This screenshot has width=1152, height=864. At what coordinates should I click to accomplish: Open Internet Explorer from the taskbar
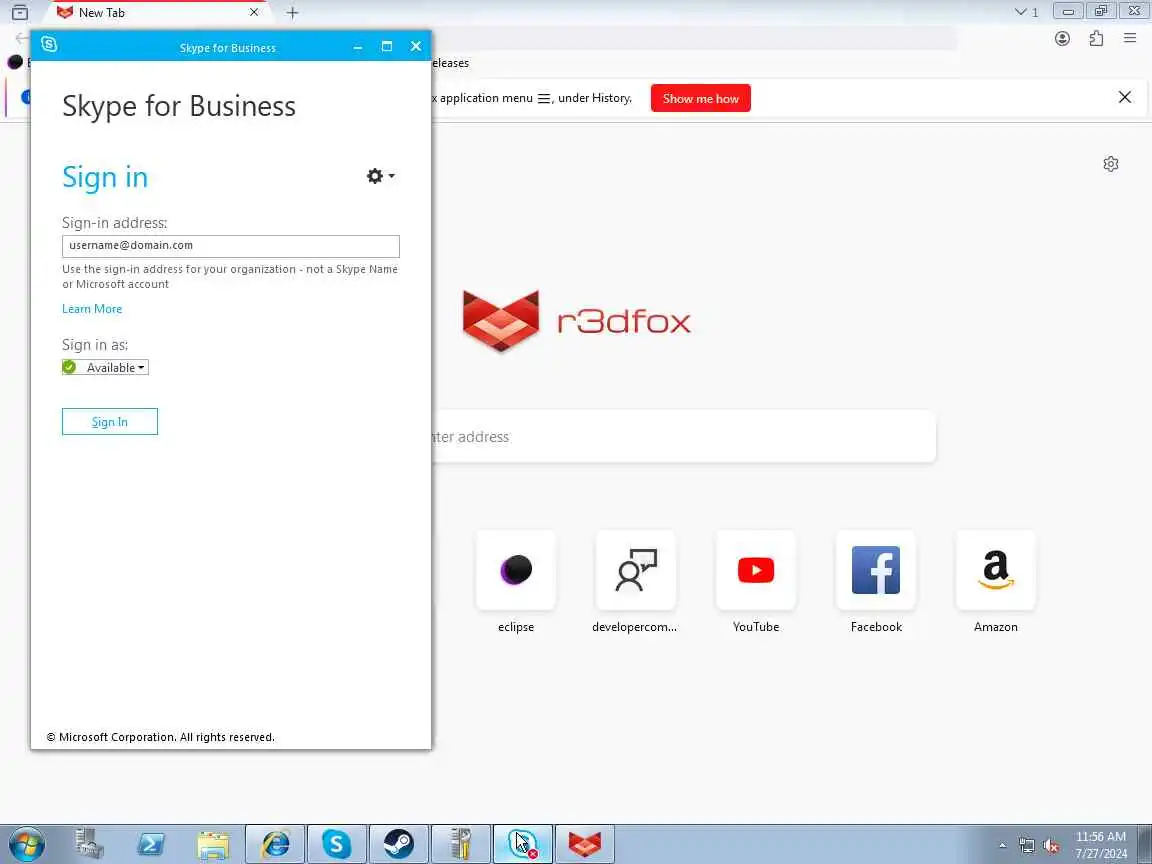pos(275,844)
